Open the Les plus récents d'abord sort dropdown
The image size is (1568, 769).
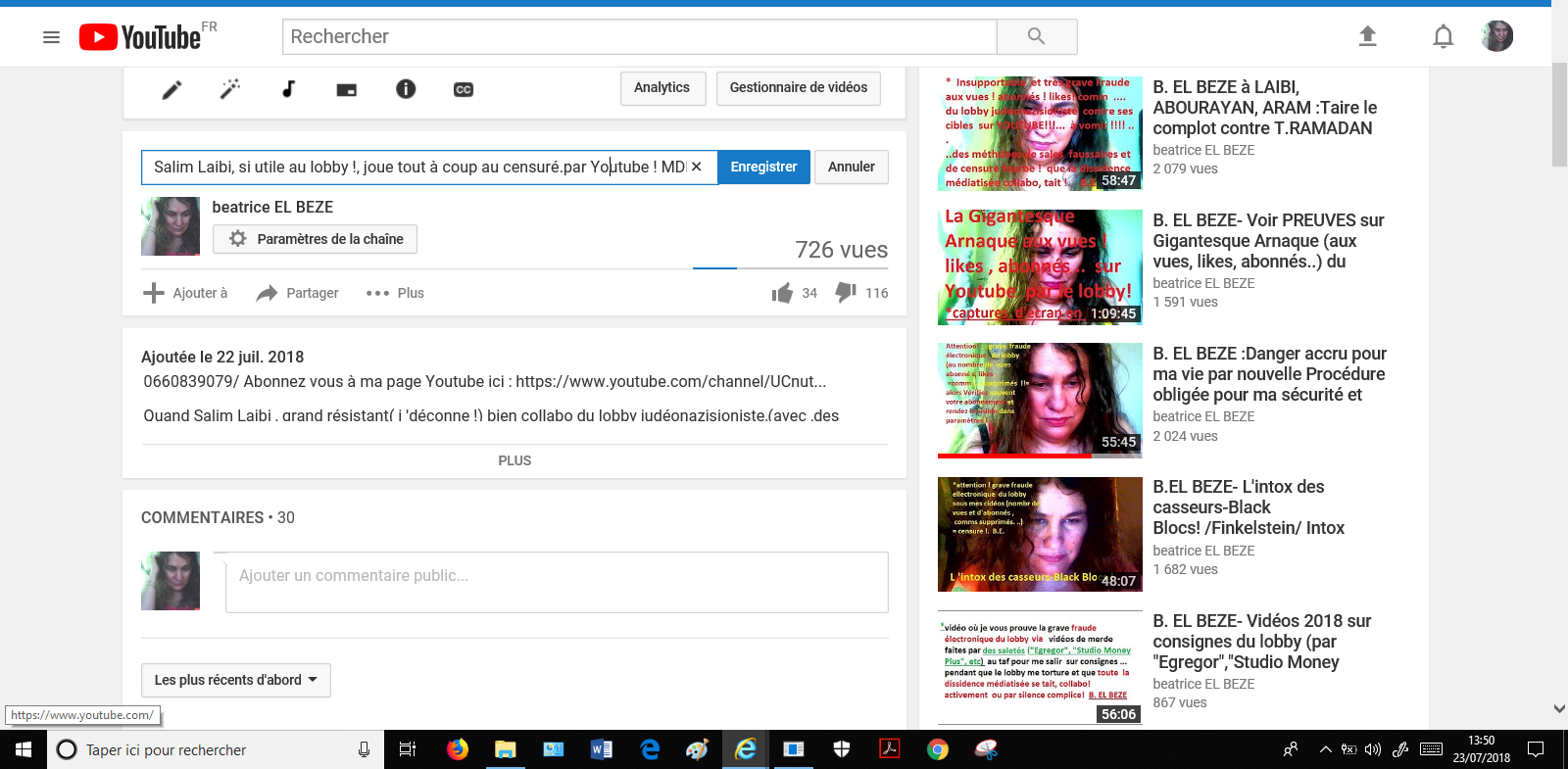coord(236,680)
